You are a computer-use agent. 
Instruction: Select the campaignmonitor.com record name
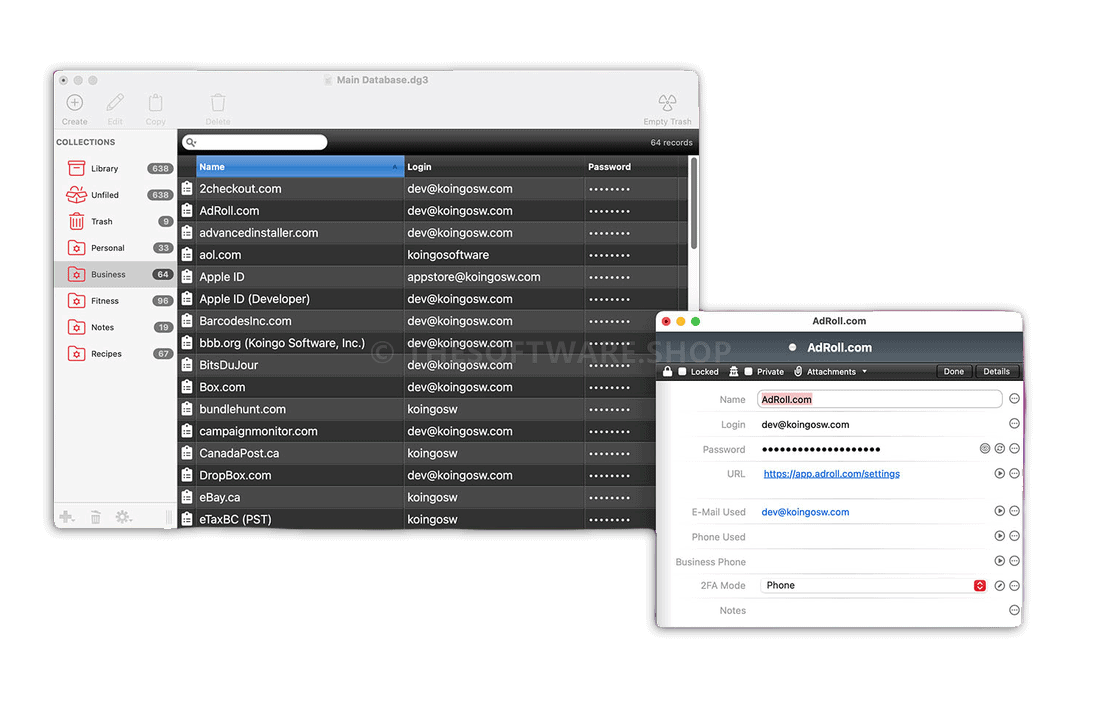tap(258, 431)
